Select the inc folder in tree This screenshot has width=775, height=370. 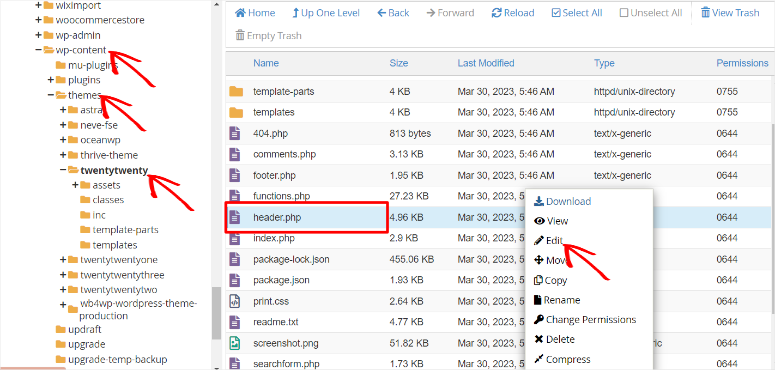pyautogui.click(x=92, y=215)
